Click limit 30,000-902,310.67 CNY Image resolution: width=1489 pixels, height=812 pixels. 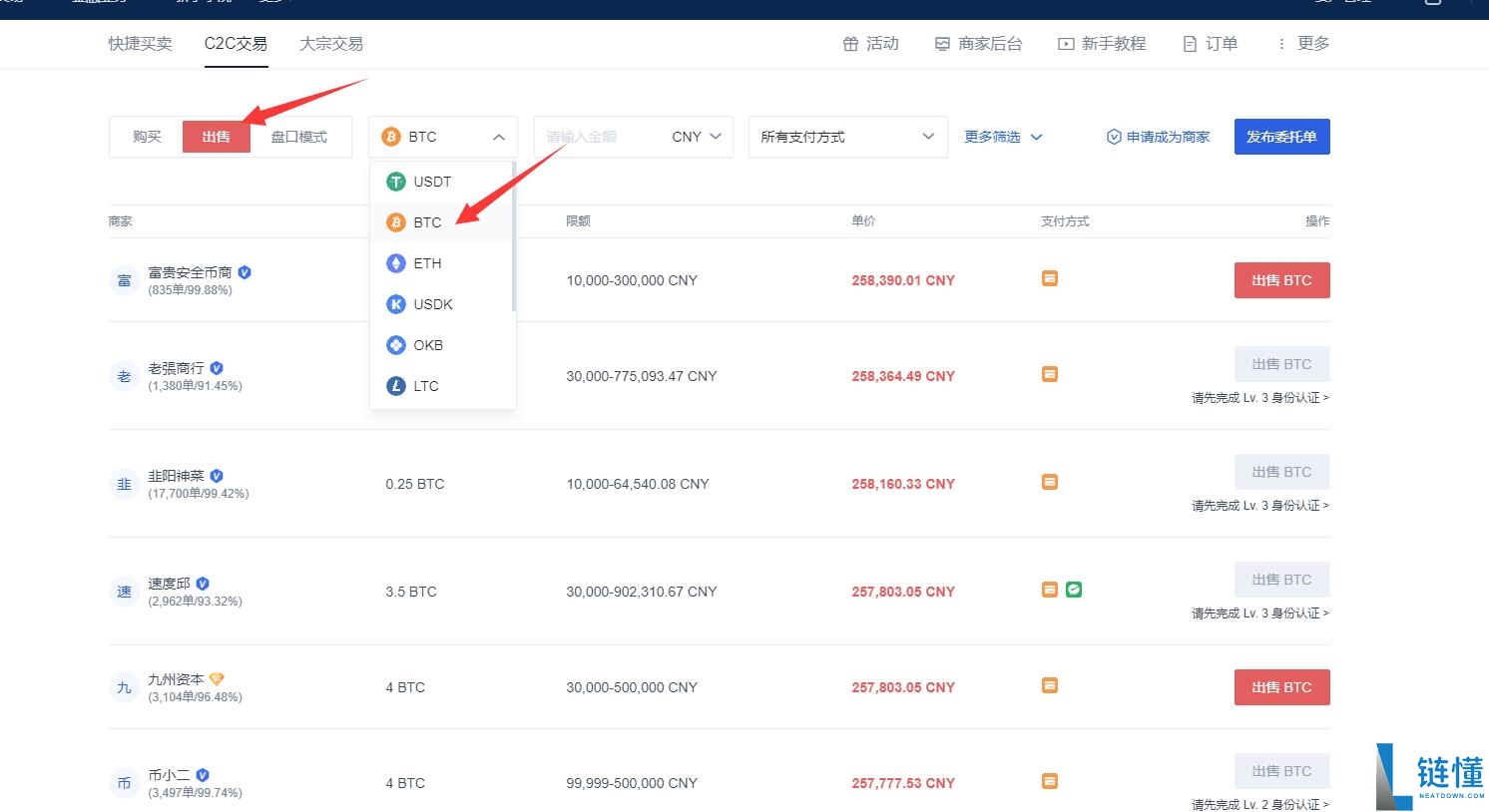(x=642, y=592)
